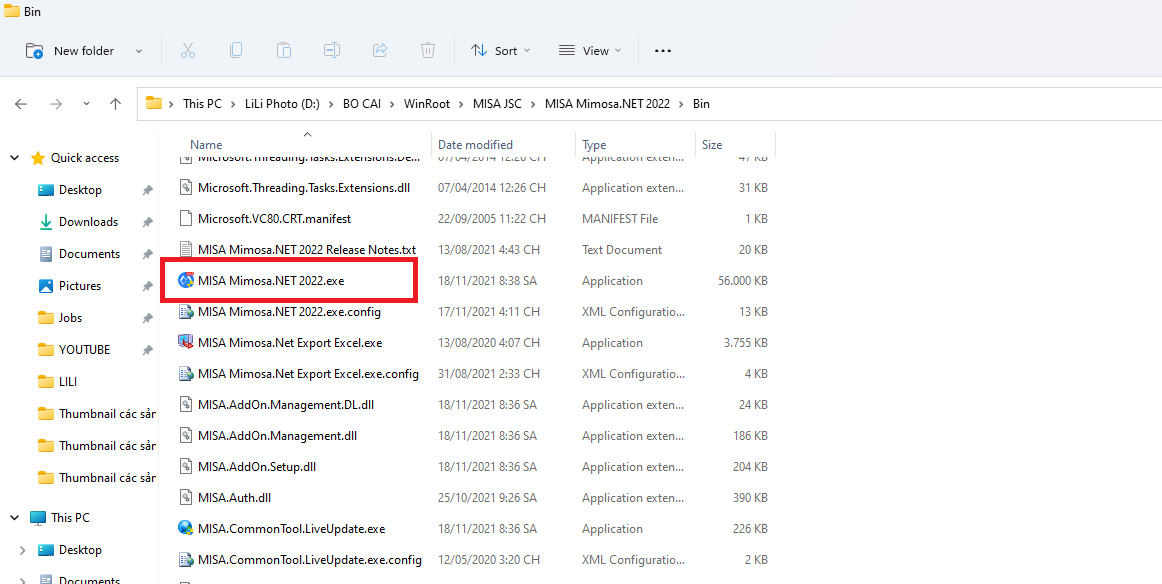Click the MISA Mimosa.NET 2022.exe application icon
Image resolution: width=1162 pixels, height=584 pixels.
(x=185, y=281)
